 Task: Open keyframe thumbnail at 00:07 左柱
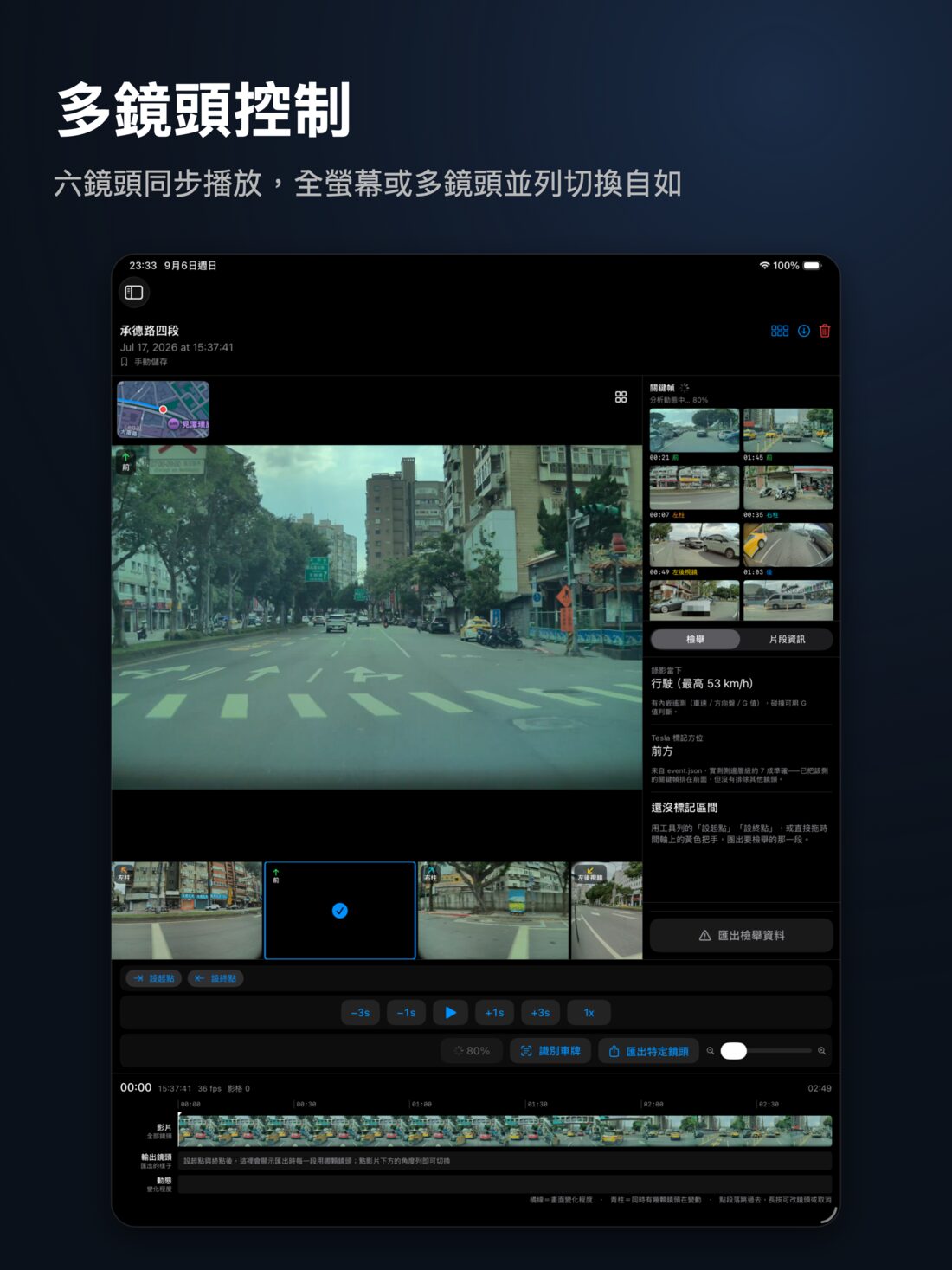(694, 487)
